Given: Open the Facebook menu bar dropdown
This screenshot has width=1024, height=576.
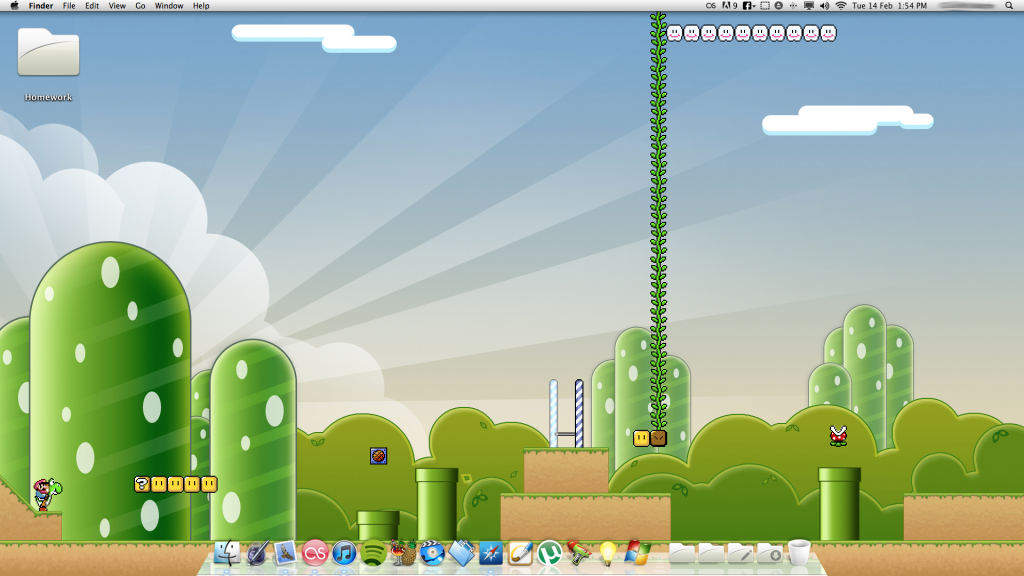Looking at the screenshot, I should [748, 6].
